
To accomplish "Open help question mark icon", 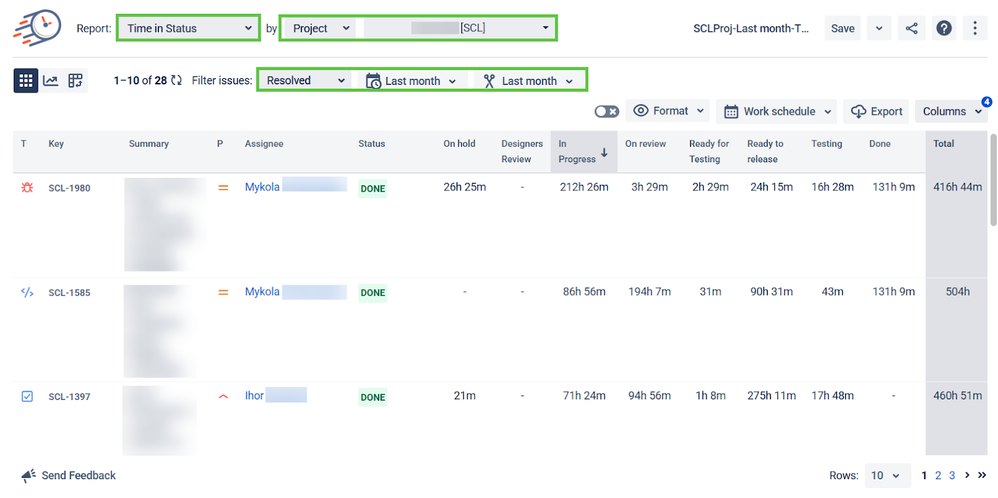I will (x=945, y=28).
